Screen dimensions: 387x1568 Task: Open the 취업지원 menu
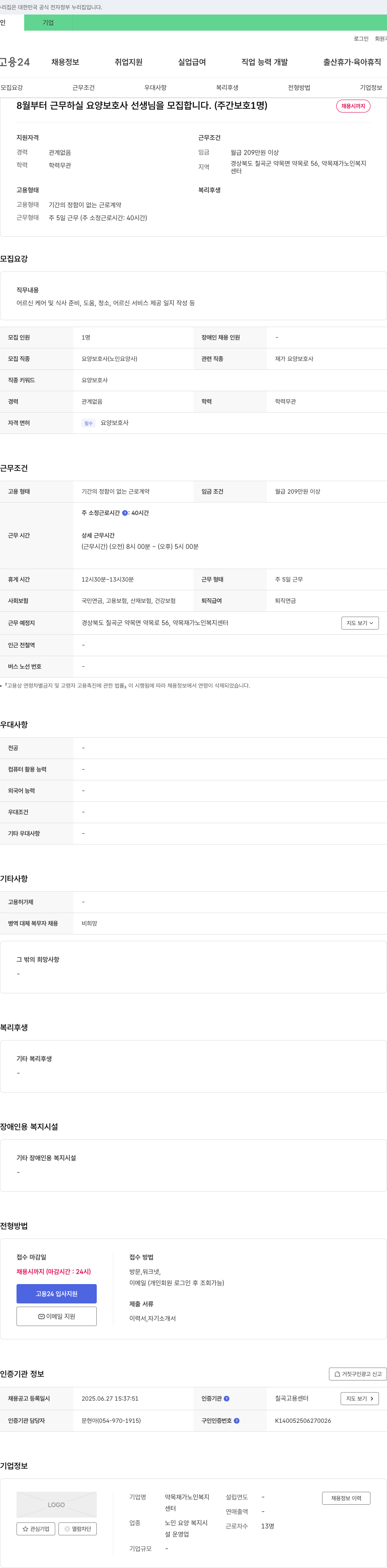coord(128,62)
